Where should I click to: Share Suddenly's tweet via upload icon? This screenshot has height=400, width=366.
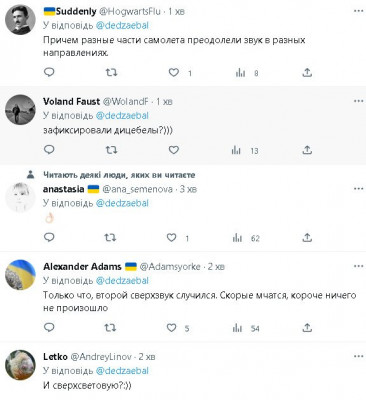pyautogui.click(x=307, y=72)
